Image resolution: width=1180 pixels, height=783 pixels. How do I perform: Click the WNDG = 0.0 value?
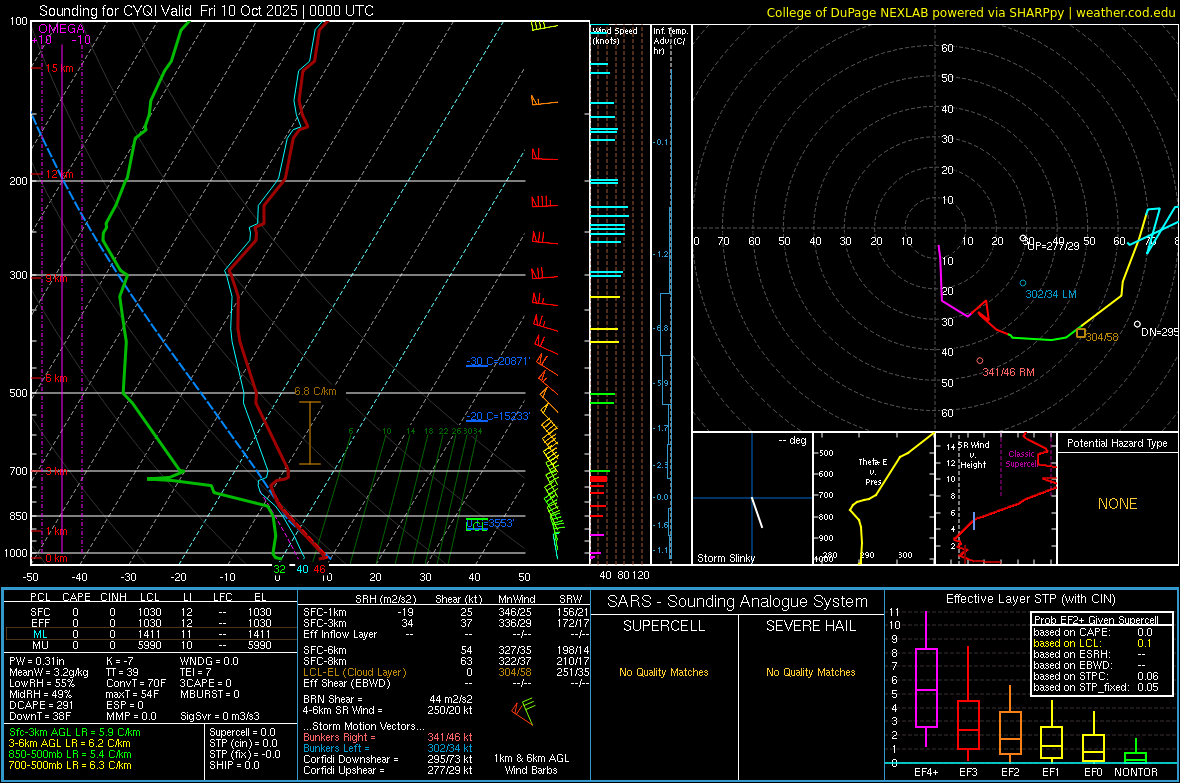[x=209, y=661]
